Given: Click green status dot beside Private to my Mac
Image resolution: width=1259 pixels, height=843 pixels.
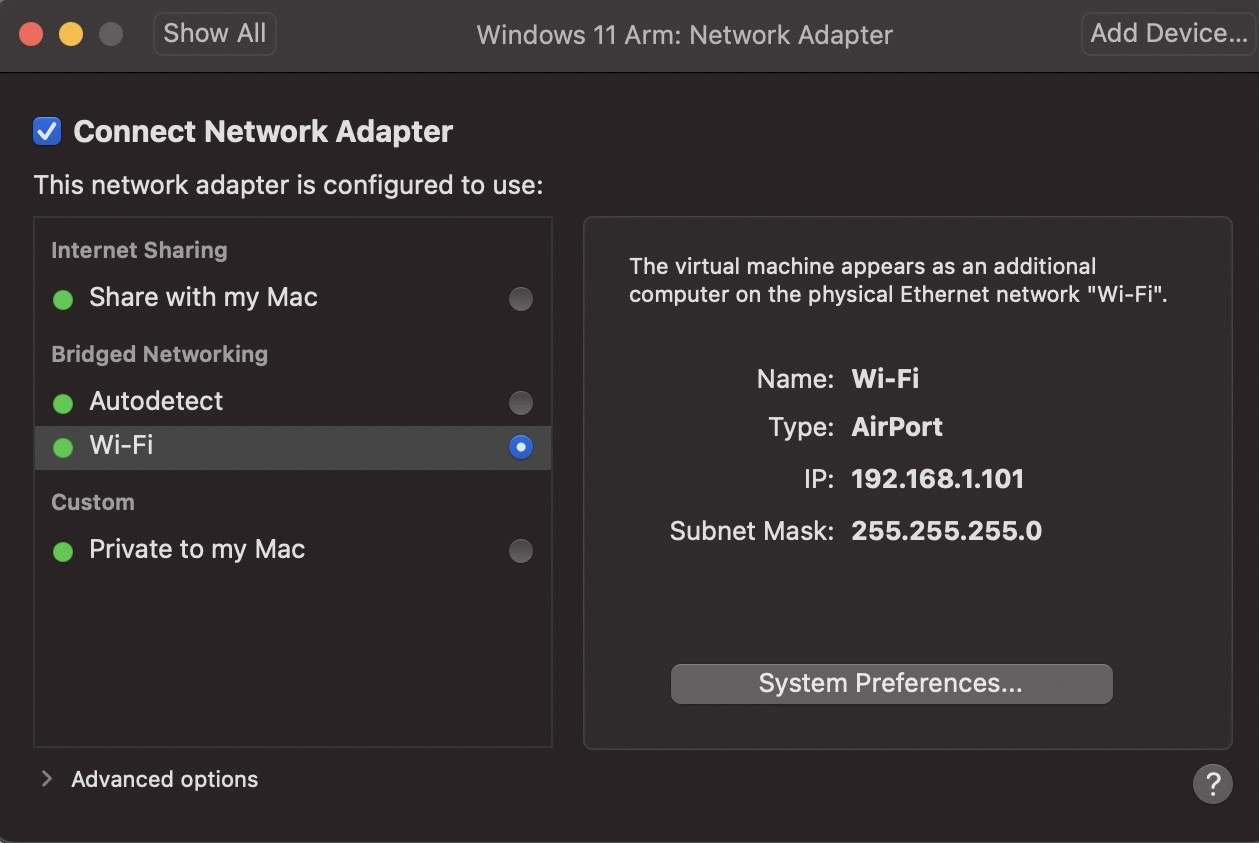Looking at the screenshot, I should tap(63, 551).
